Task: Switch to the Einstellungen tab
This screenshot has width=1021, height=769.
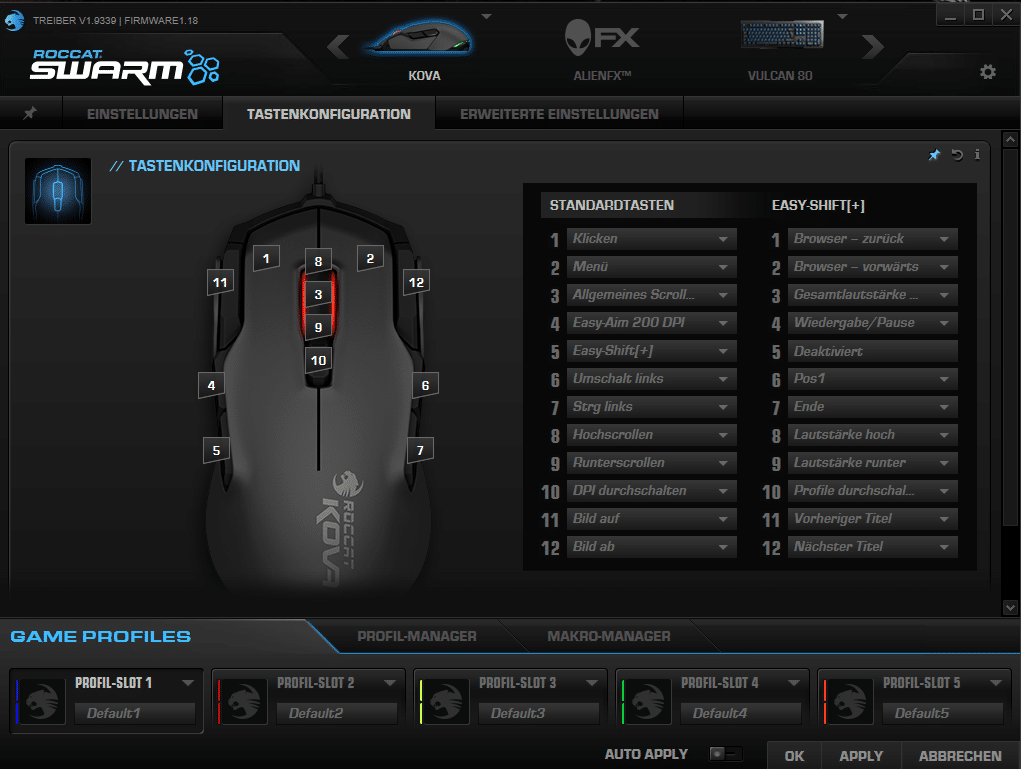Action: (x=142, y=114)
